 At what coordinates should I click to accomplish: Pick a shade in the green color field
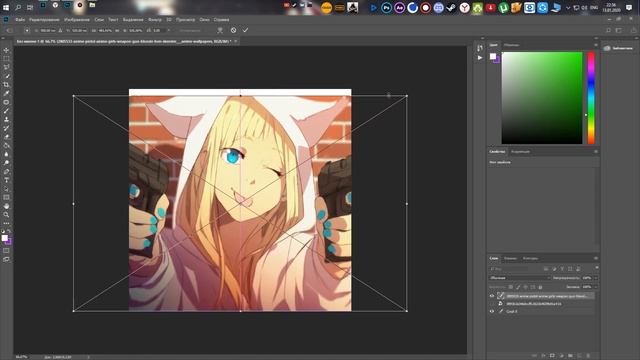[x=542, y=98]
